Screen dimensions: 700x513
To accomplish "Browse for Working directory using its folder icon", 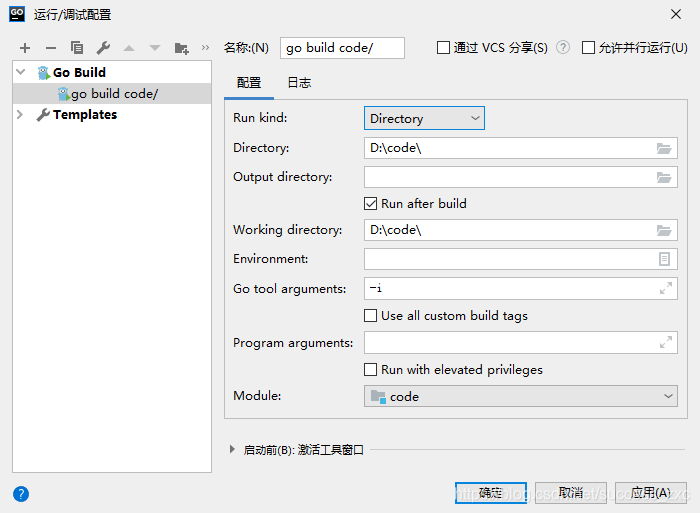I will [664, 230].
